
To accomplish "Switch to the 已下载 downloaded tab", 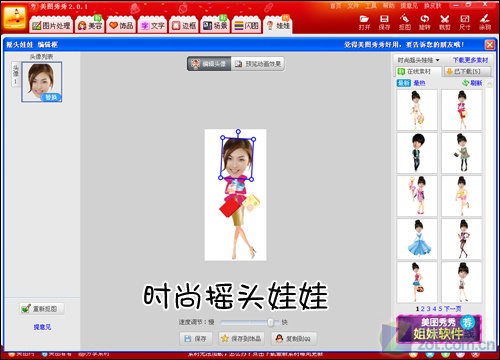I will 467,71.
